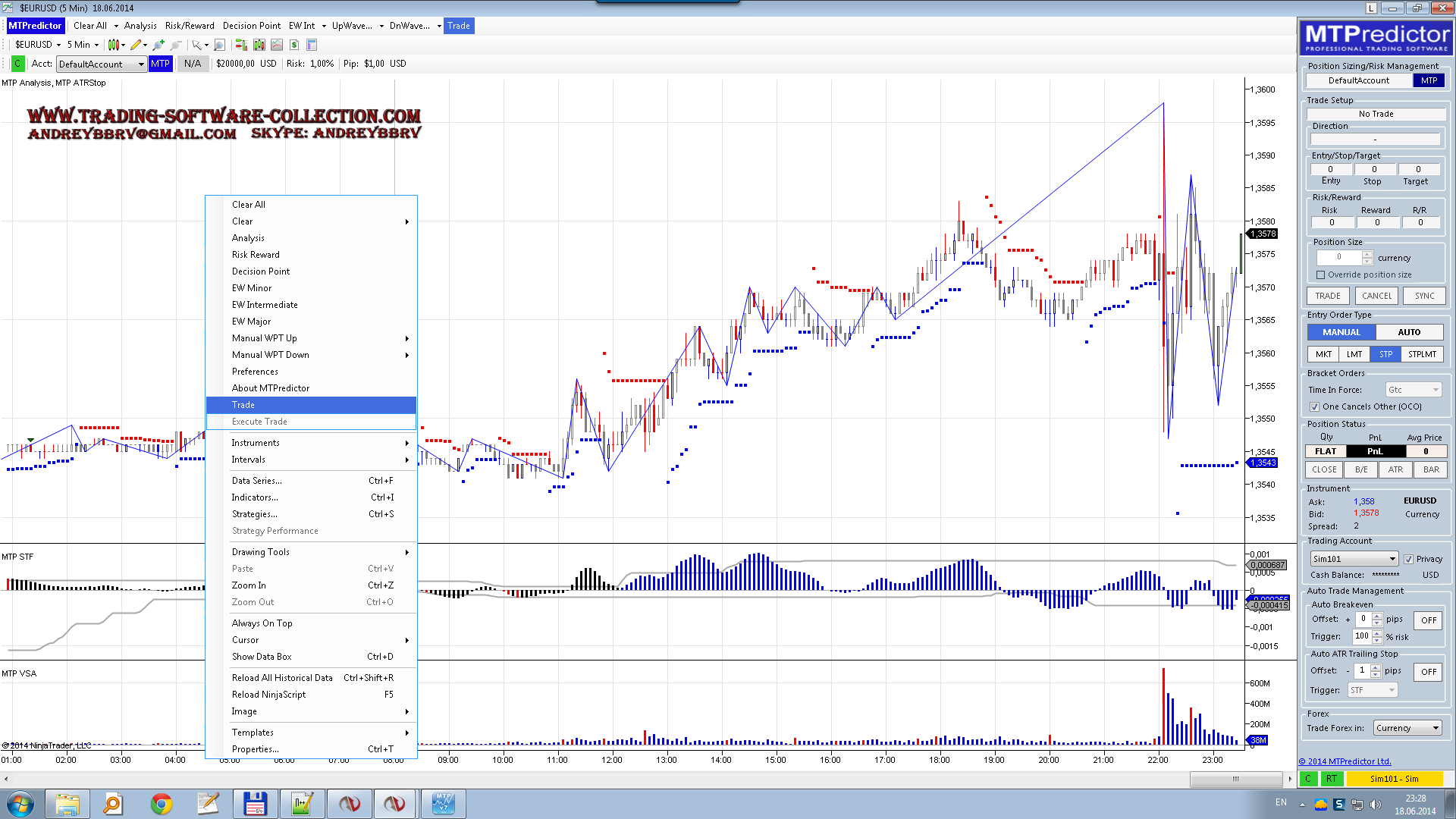Uncheck the Privacy checkbox
Viewport: 1456px width, 819px height.
[x=1409, y=560]
